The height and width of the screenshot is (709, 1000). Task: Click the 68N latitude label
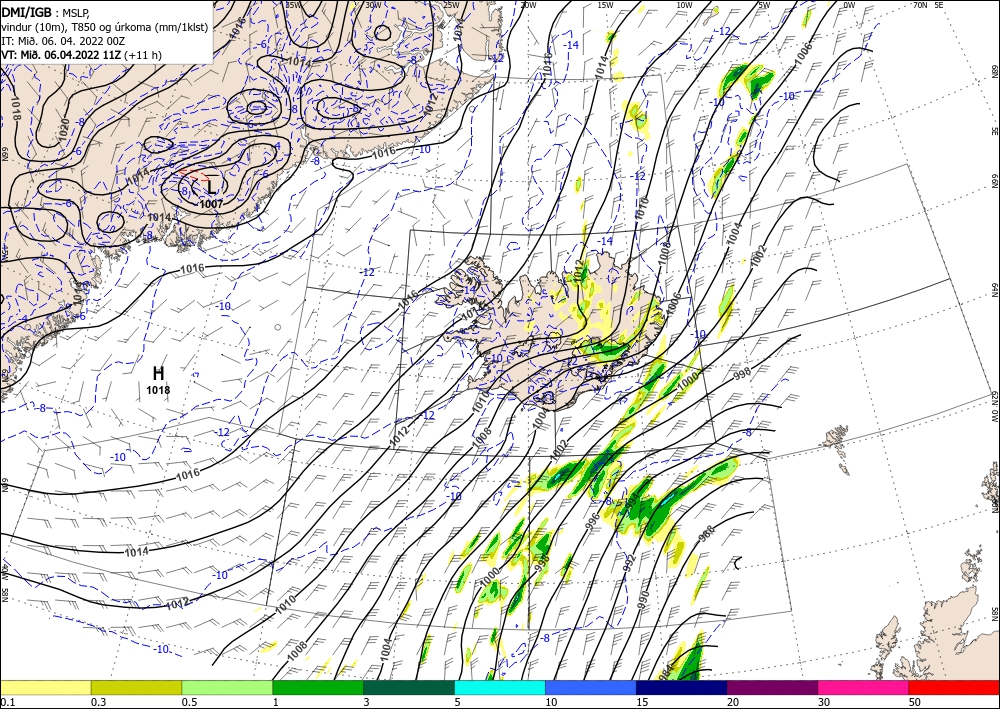click(x=995, y=71)
